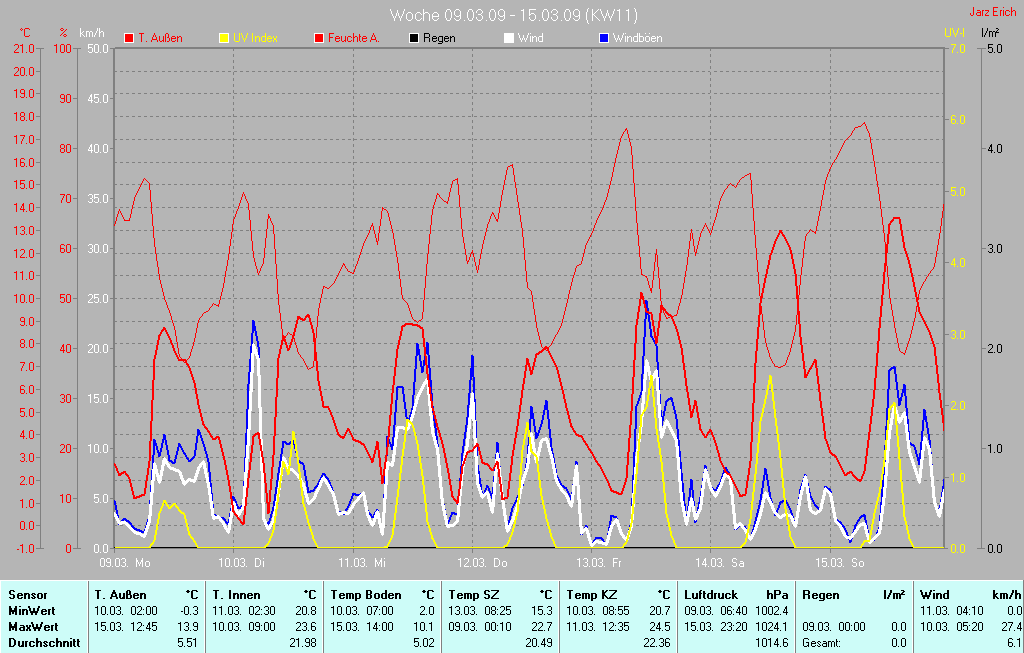Click the 'Jarz Erich' author label

993,12
